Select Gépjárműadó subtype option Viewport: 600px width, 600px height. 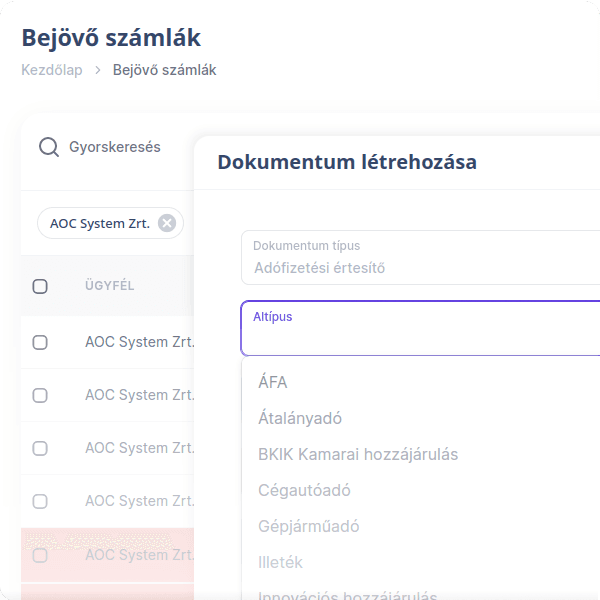coord(308,526)
